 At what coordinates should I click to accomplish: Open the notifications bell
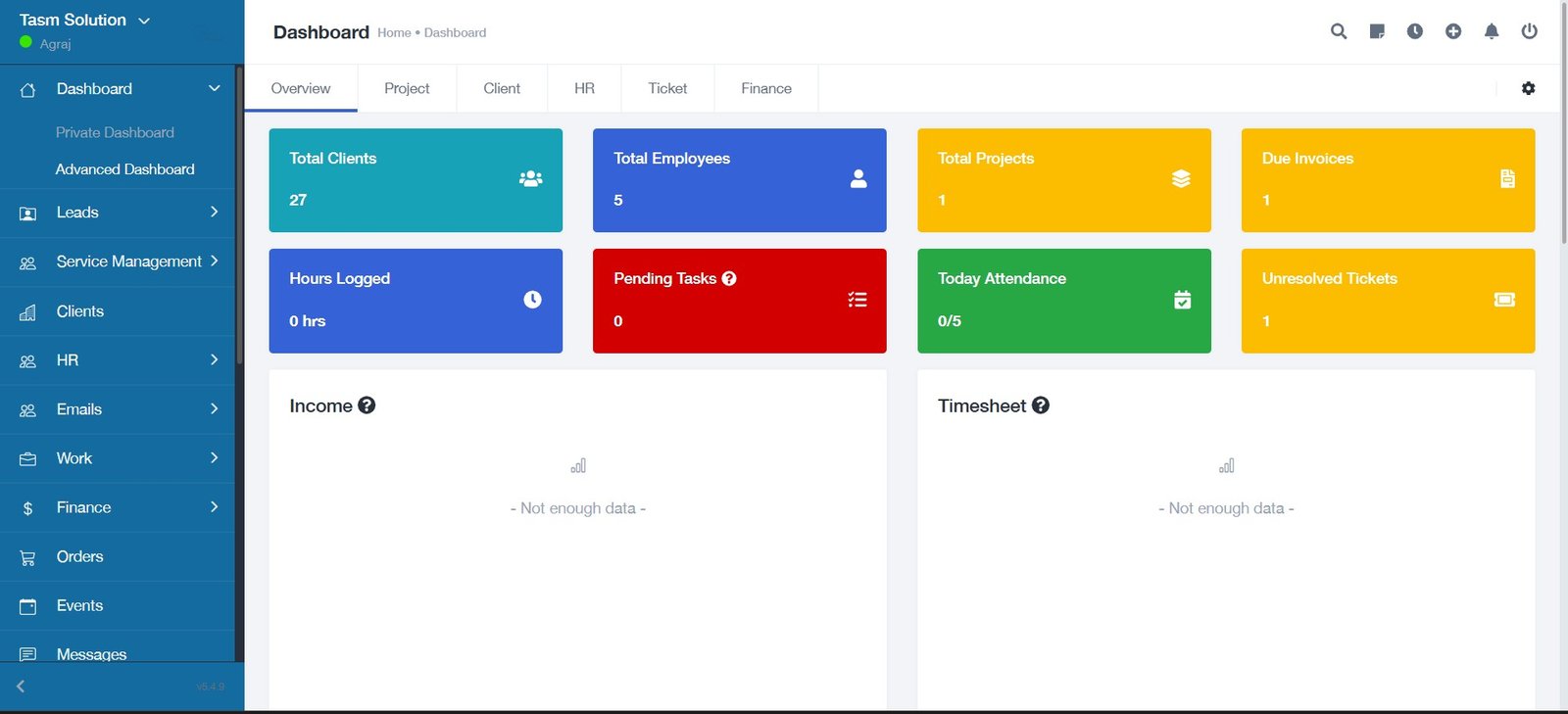tap(1492, 31)
